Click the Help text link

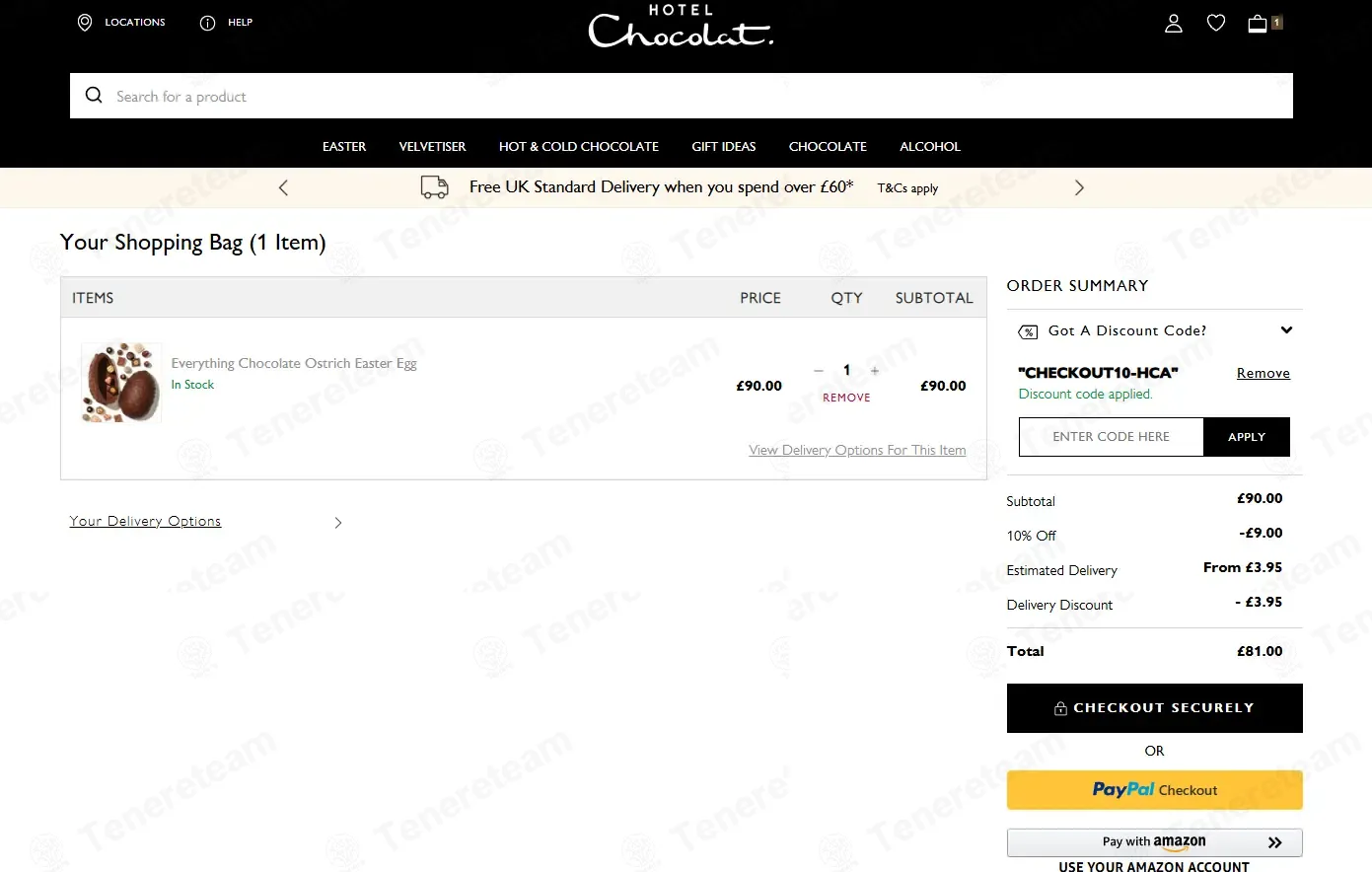pyautogui.click(x=241, y=23)
